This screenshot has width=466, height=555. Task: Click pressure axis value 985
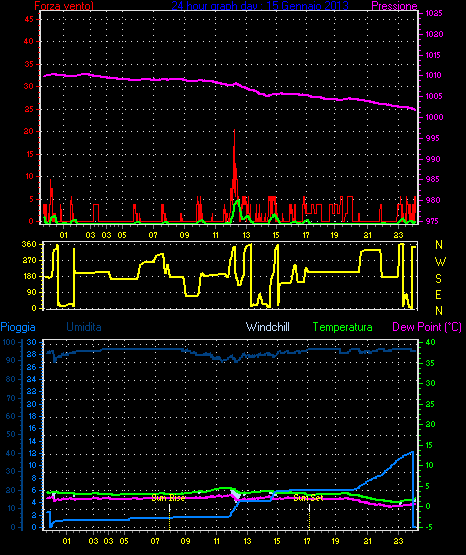pos(432,179)
